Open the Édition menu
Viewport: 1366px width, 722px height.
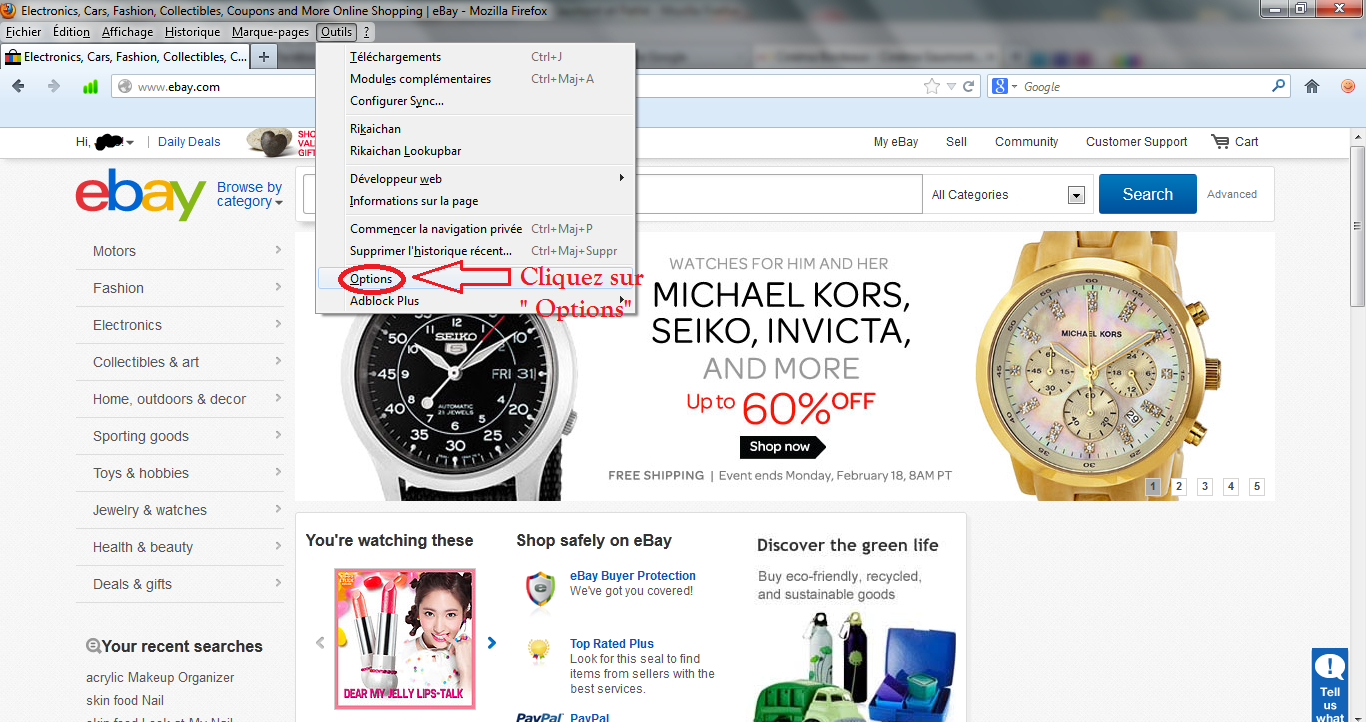pyautogui.click(x=71, y=32)
